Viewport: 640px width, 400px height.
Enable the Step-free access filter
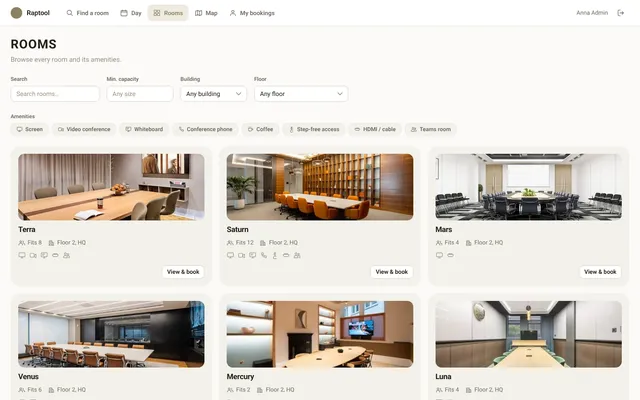[x=314, y=129]
